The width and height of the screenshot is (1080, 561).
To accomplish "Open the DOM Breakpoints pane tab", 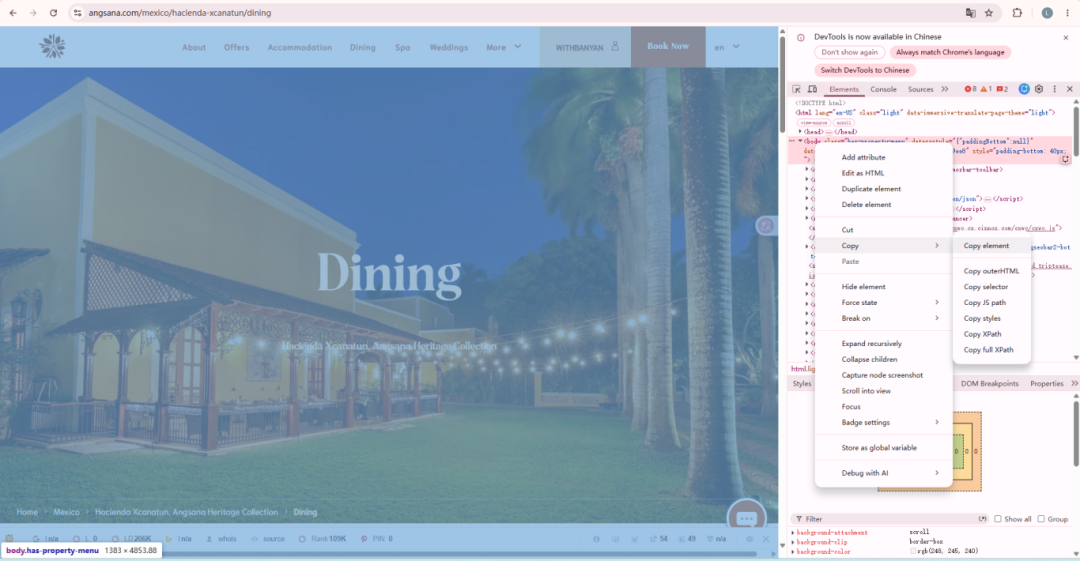I will [x=989, y=383].
